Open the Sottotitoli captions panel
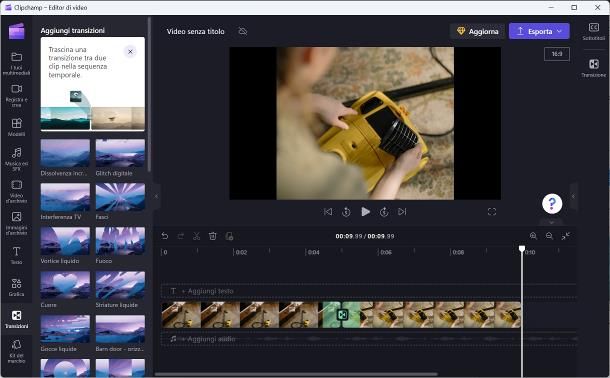This screenshot has height=378, width=610. point(594,31)
